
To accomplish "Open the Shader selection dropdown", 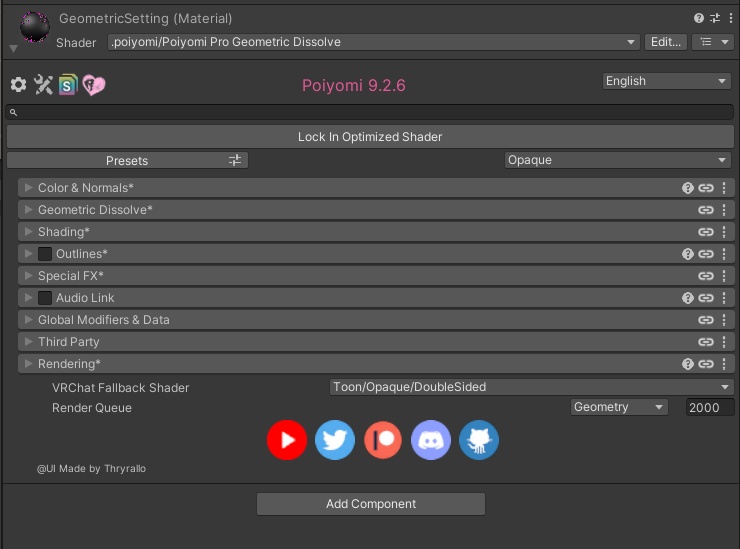I will [x=373, y=42].
